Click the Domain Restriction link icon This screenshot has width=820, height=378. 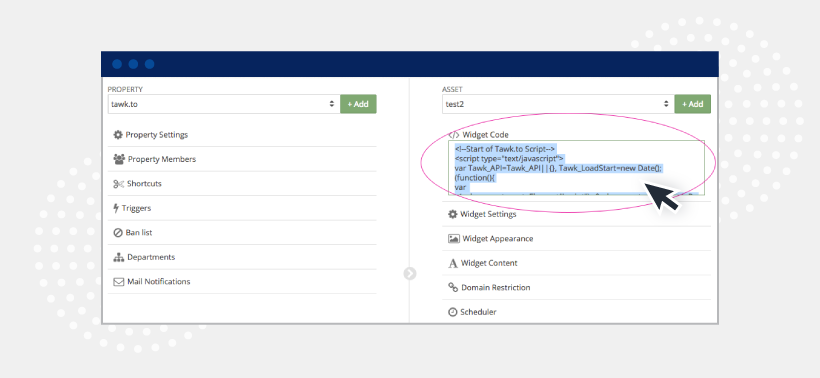pos(453,287)
